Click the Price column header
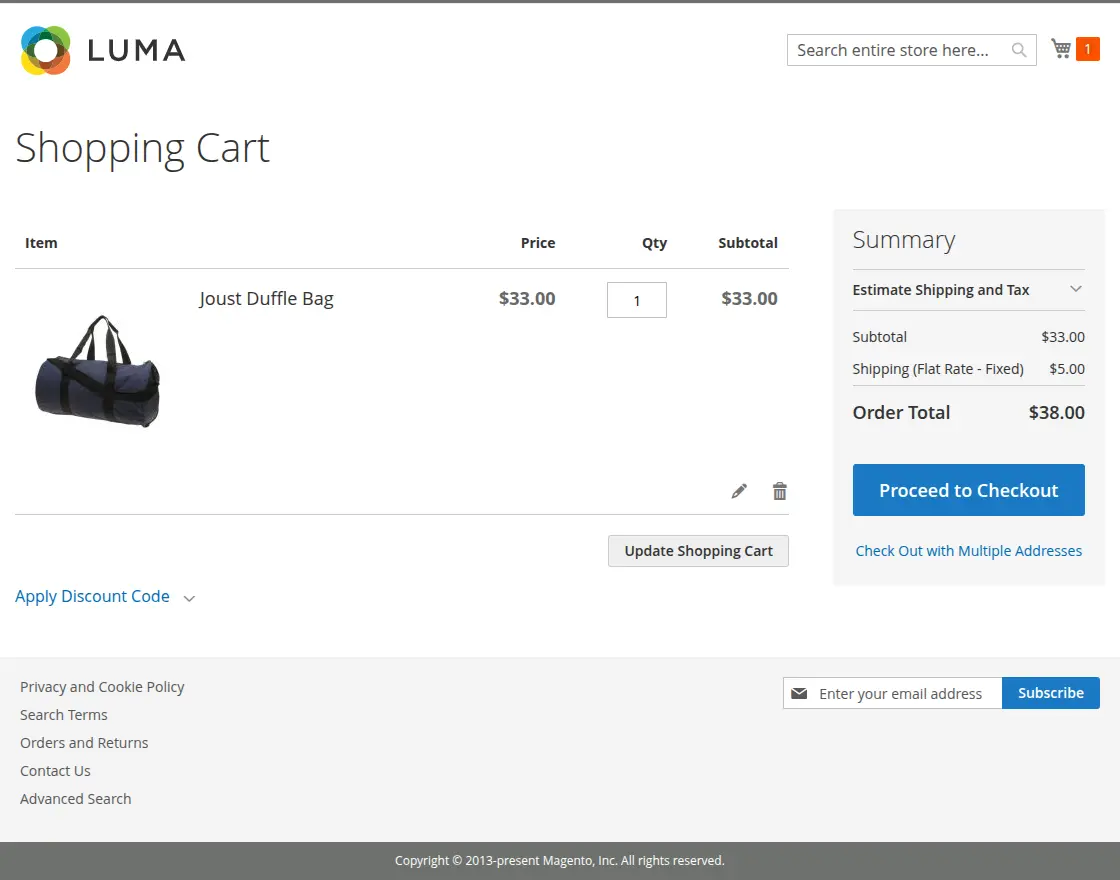This screenshot has height=880, width=1120. (538, 243)
